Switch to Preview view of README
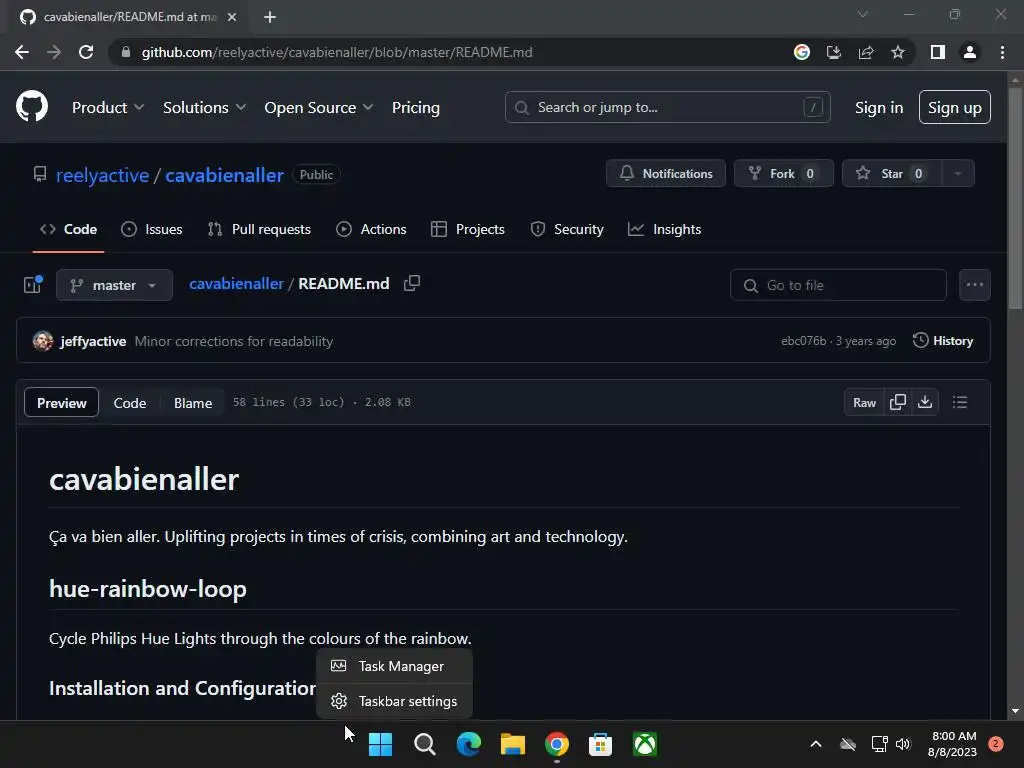This screenshot has height=768, width=1024. pos(61,402)
